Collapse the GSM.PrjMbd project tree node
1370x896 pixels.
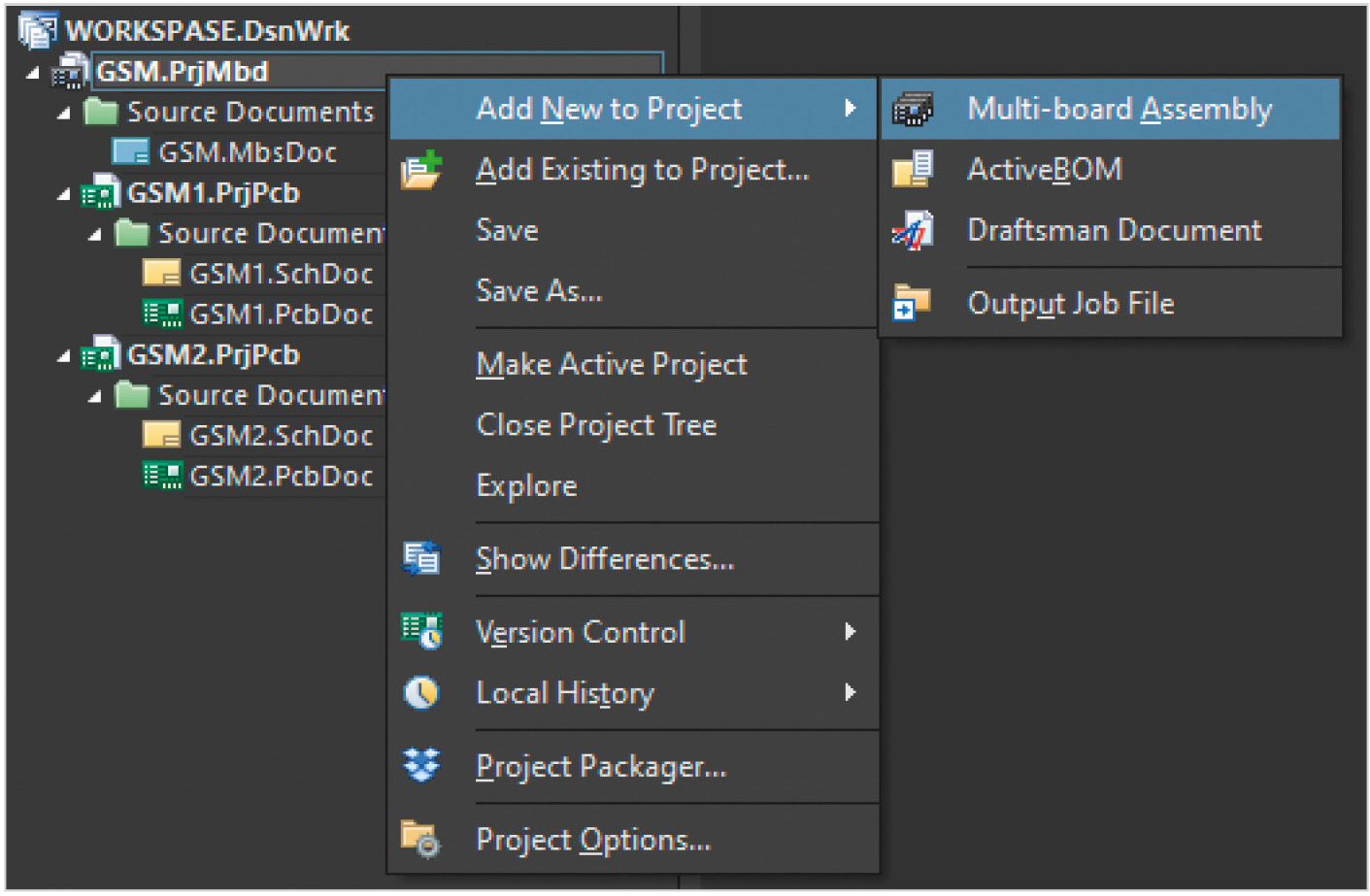click(33, 73)
